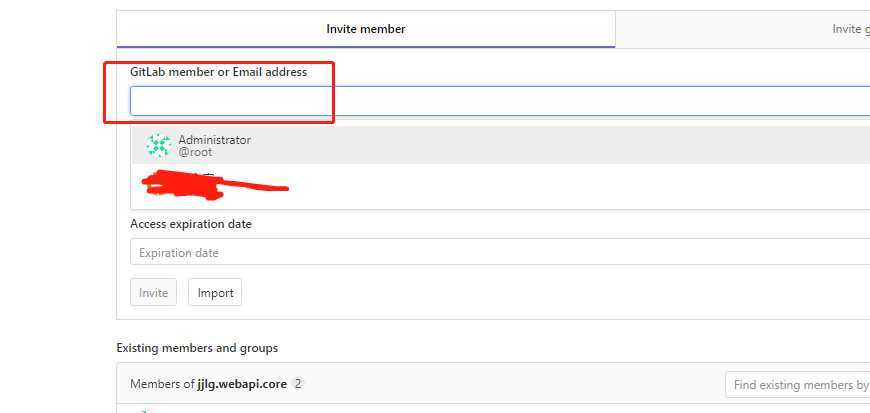
Task: Select the Administrator @root suggestion
Action: [500, 145]
